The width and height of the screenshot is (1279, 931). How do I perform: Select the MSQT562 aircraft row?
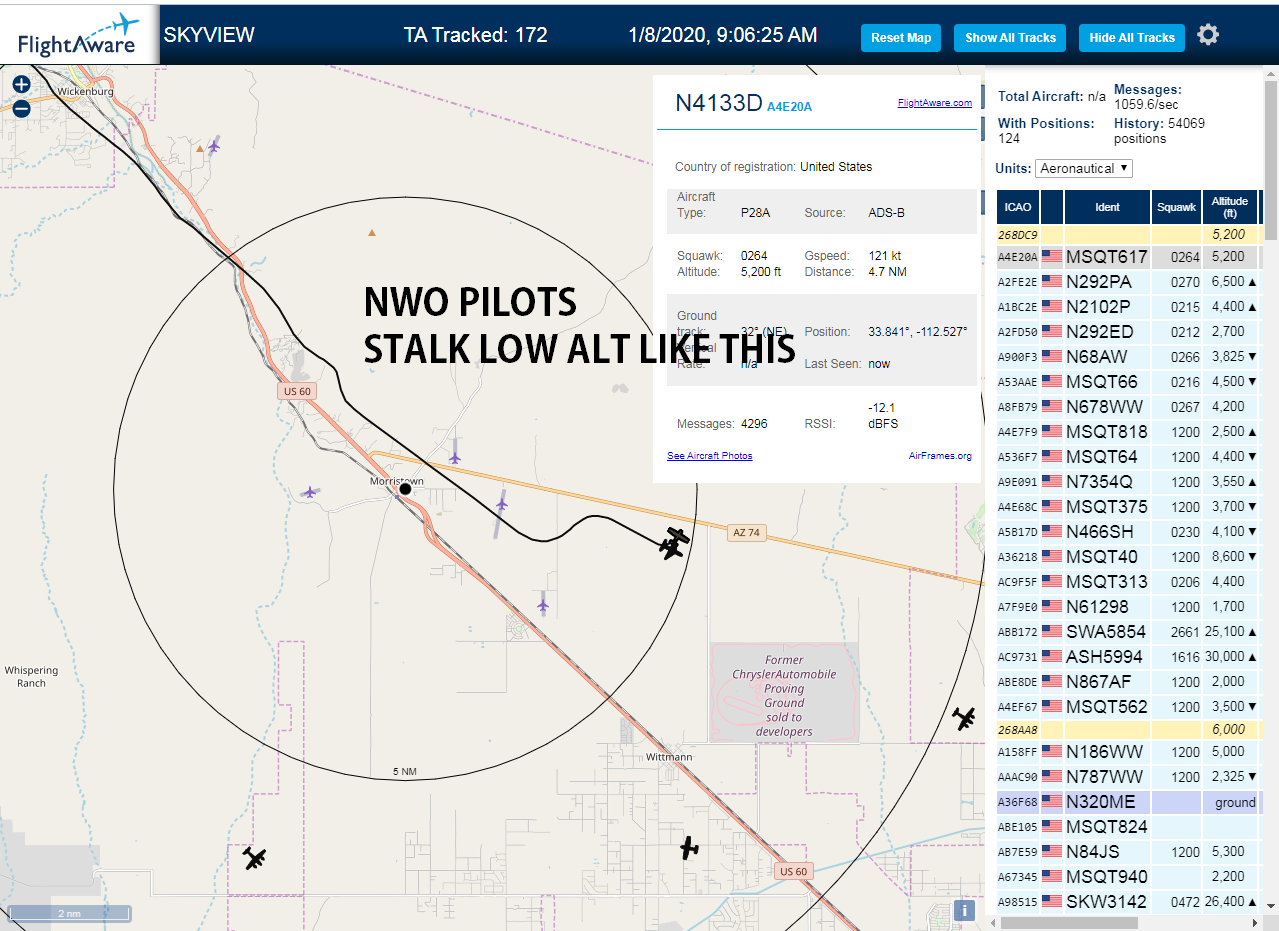point(1130,707)
